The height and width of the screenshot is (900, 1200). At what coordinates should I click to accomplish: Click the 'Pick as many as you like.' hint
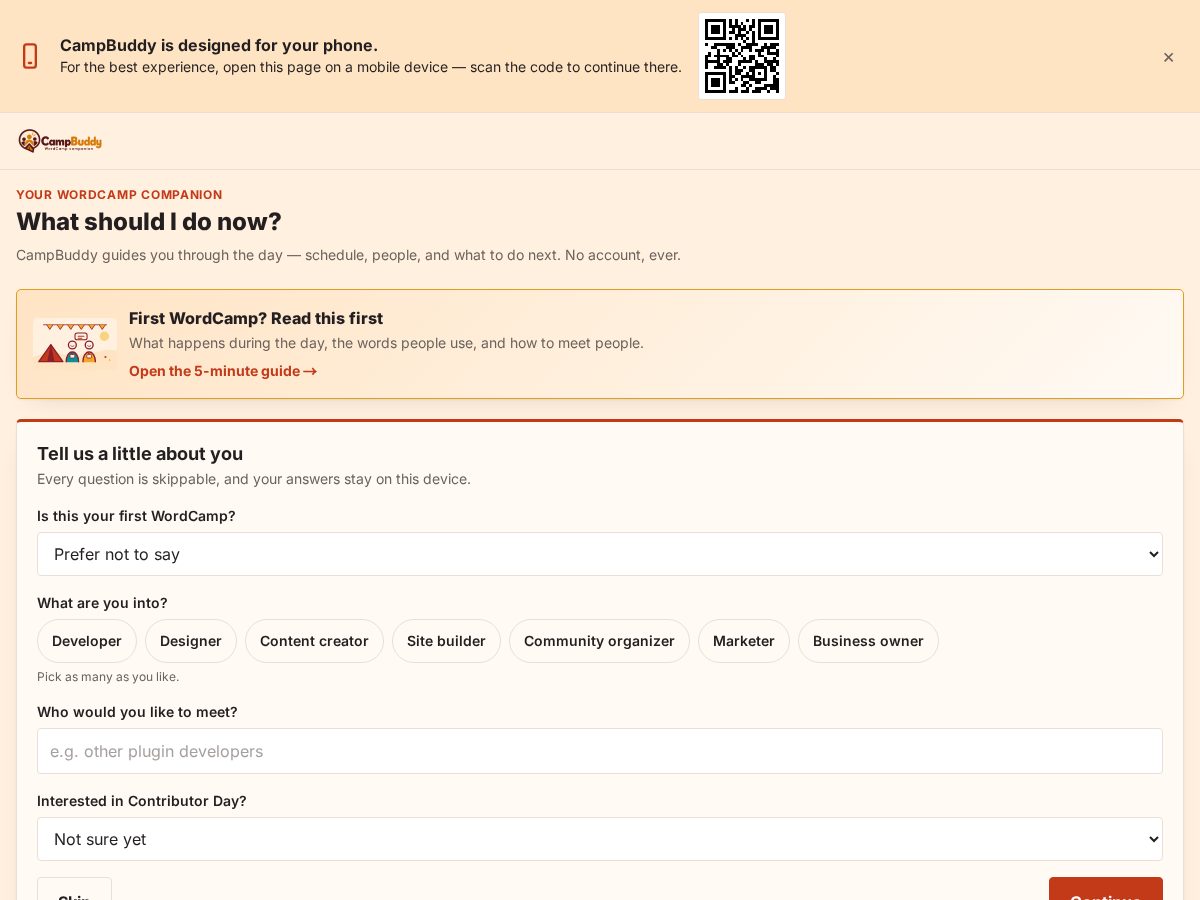click(x=108, y=677)
